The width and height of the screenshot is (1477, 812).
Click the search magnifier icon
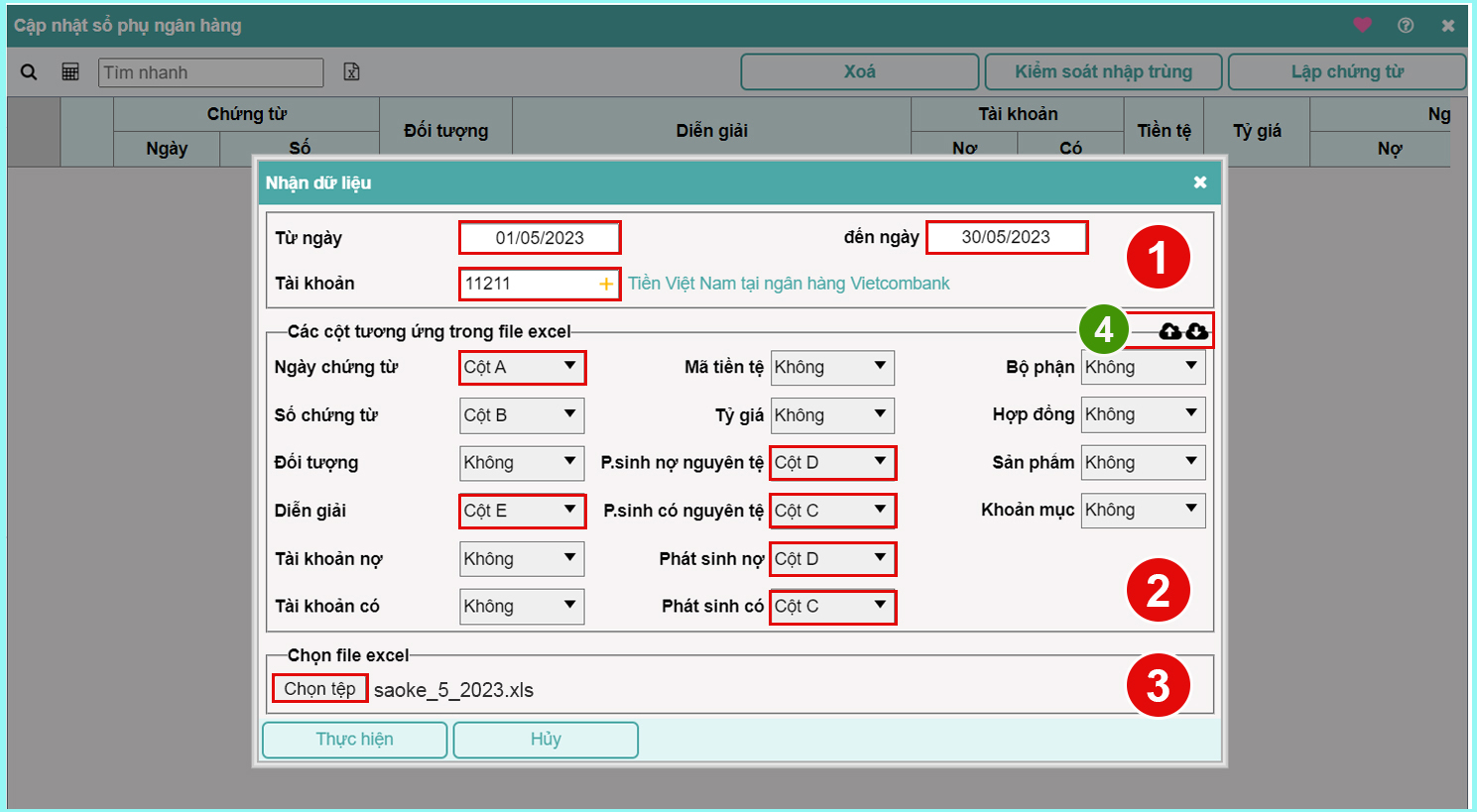pos(29,72)
